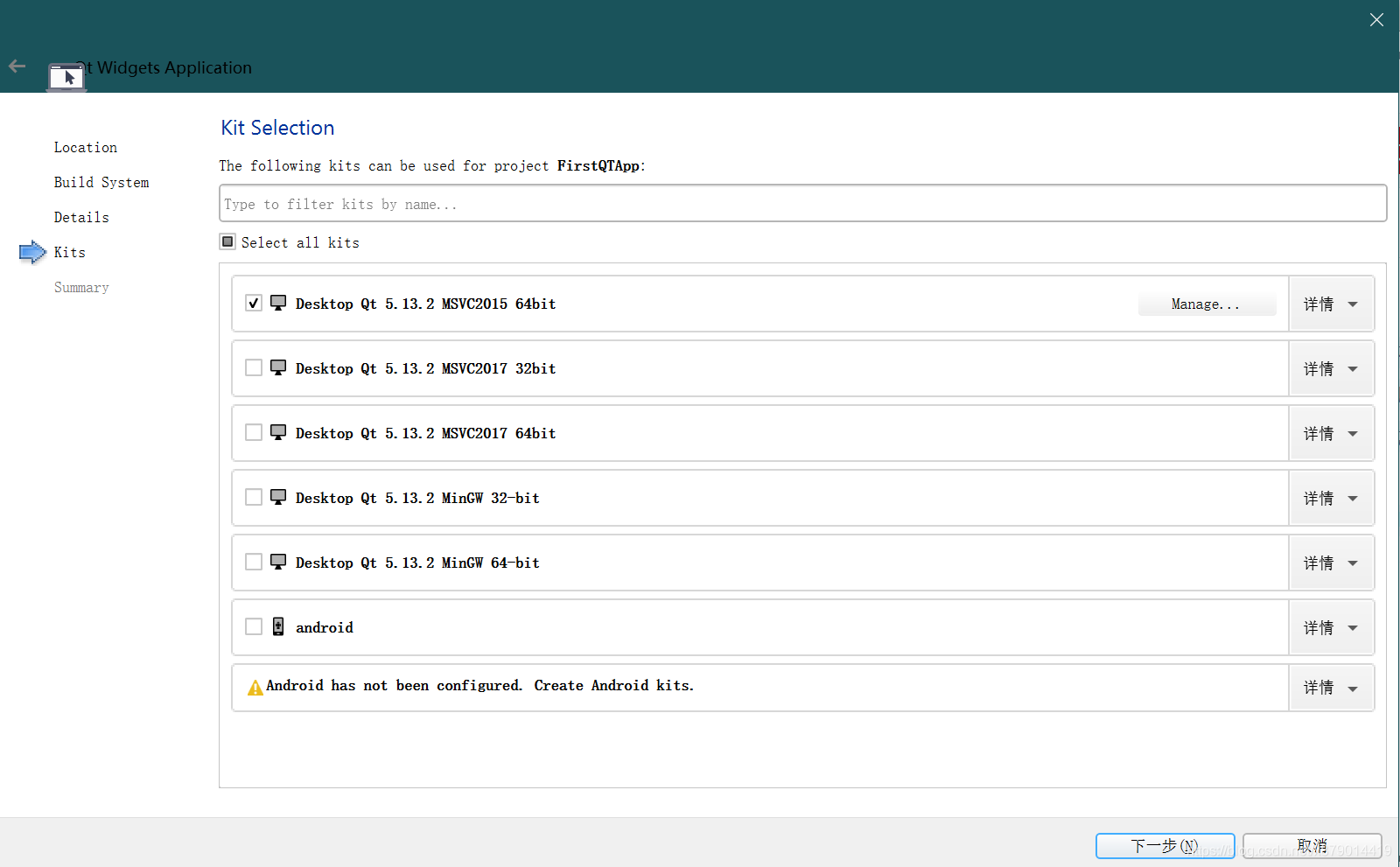Expand 详情 details for MinGW 64-bit kit
Viewport: 1400px width, 867px height.
(x=1331, y=563)
